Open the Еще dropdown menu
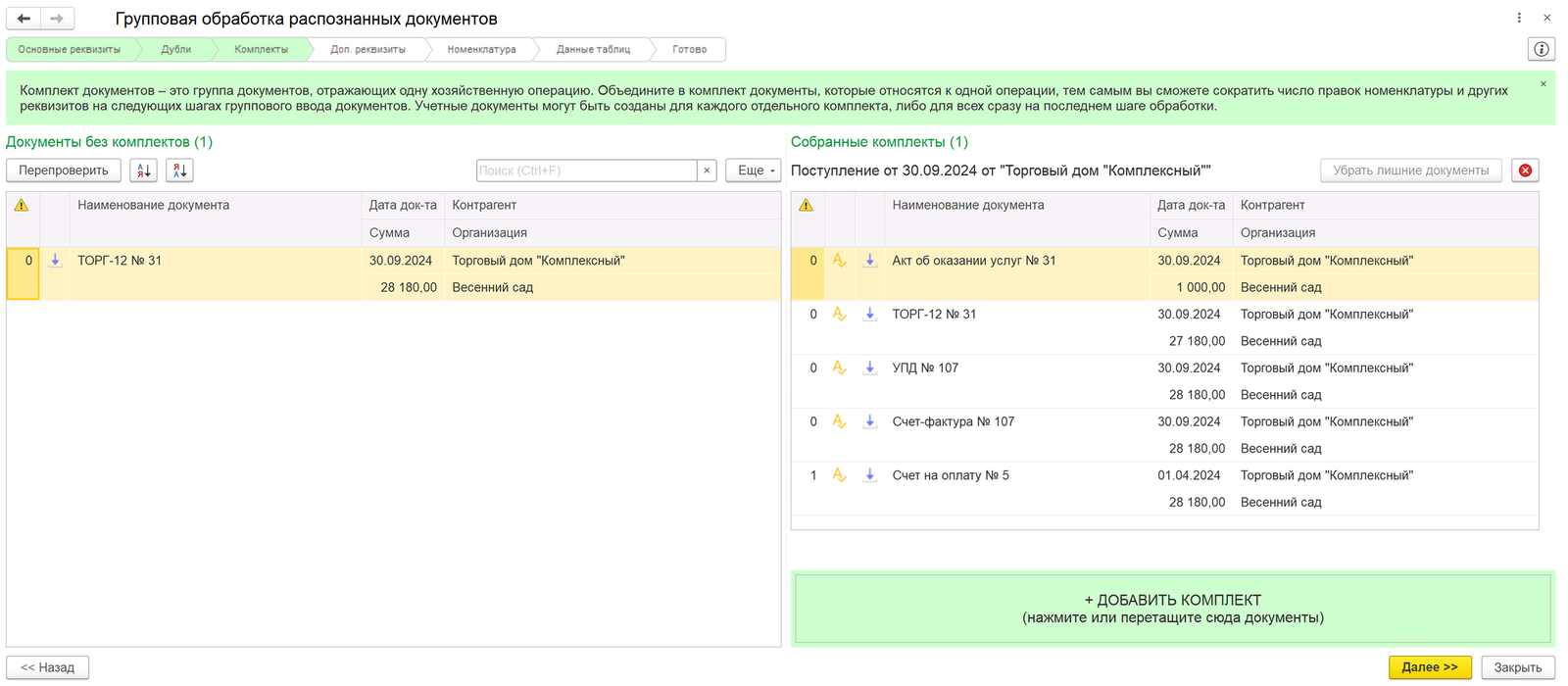Screen dimensions: 1568x686 tap(754, 171)
